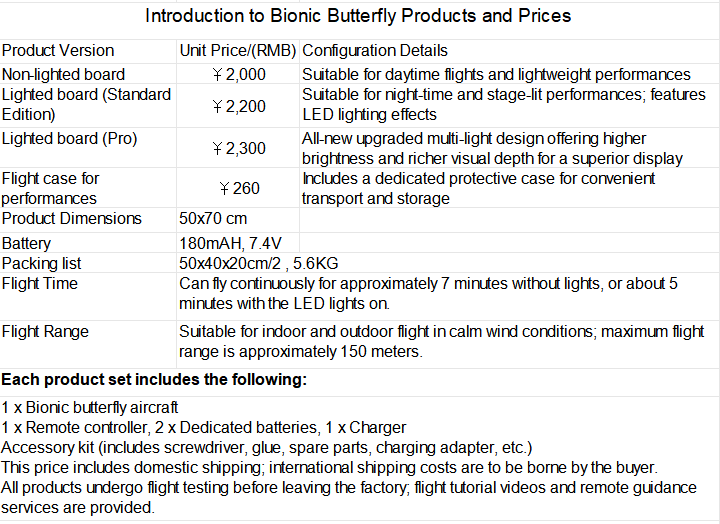This screenshot has height=524, width=720.
Task: Select the Lighted board (Pro) cell
Action: 88,147
